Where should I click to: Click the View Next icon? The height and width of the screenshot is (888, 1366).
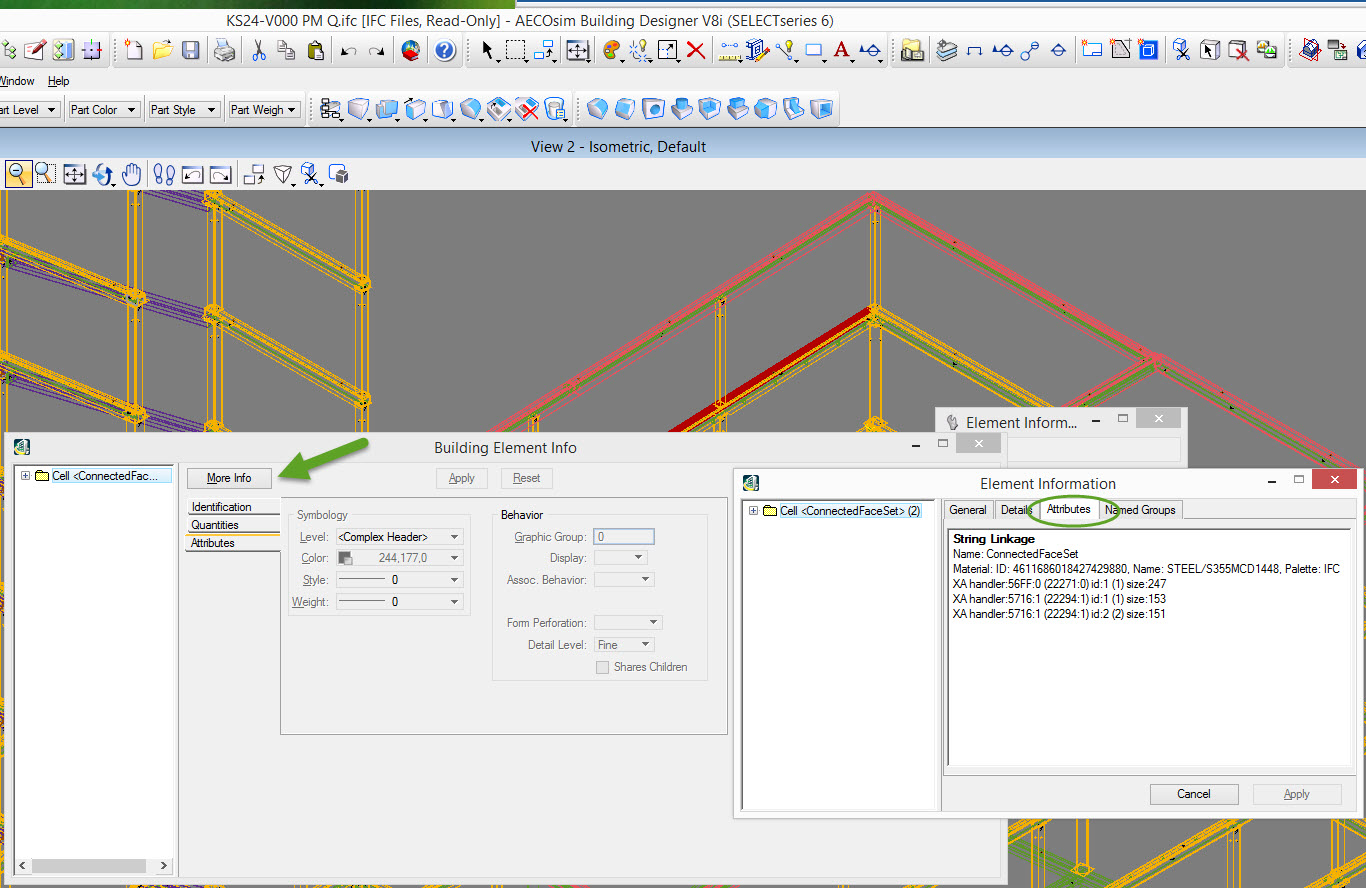(x=221, y=174)
